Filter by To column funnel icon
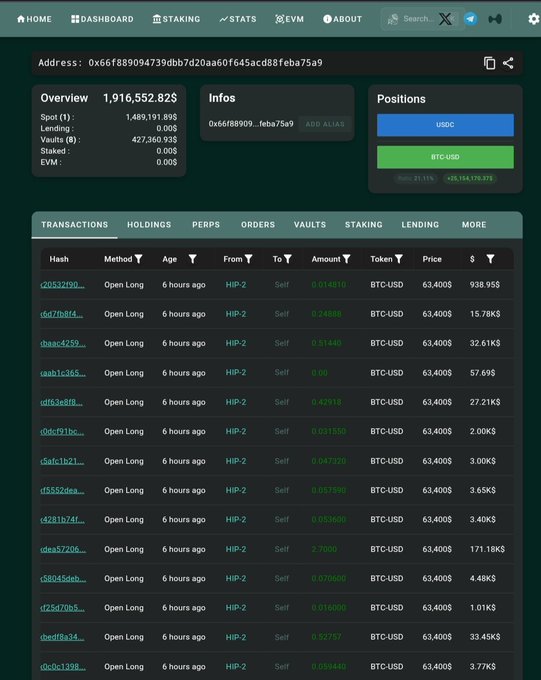This screenshot has width=541, height=680. click(x=288, y=259)
